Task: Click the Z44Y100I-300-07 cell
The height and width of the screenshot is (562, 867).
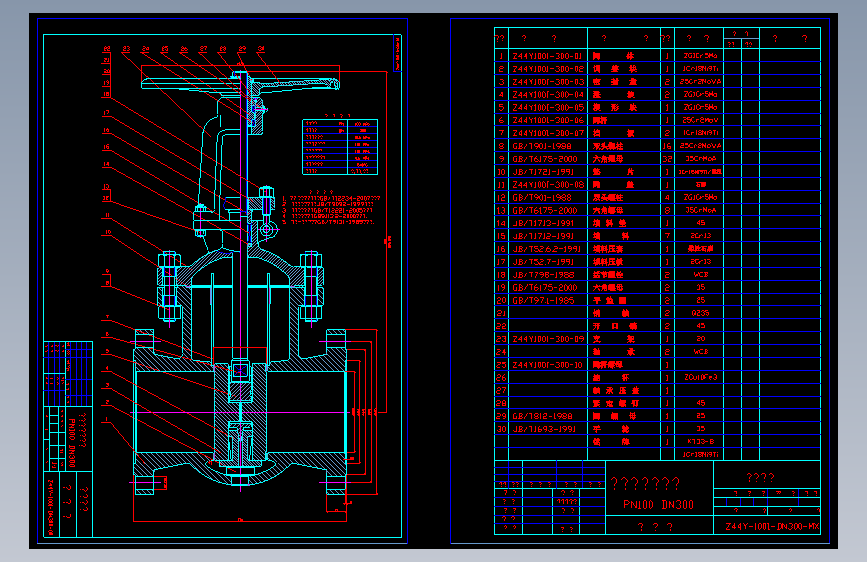Action: 547,133
